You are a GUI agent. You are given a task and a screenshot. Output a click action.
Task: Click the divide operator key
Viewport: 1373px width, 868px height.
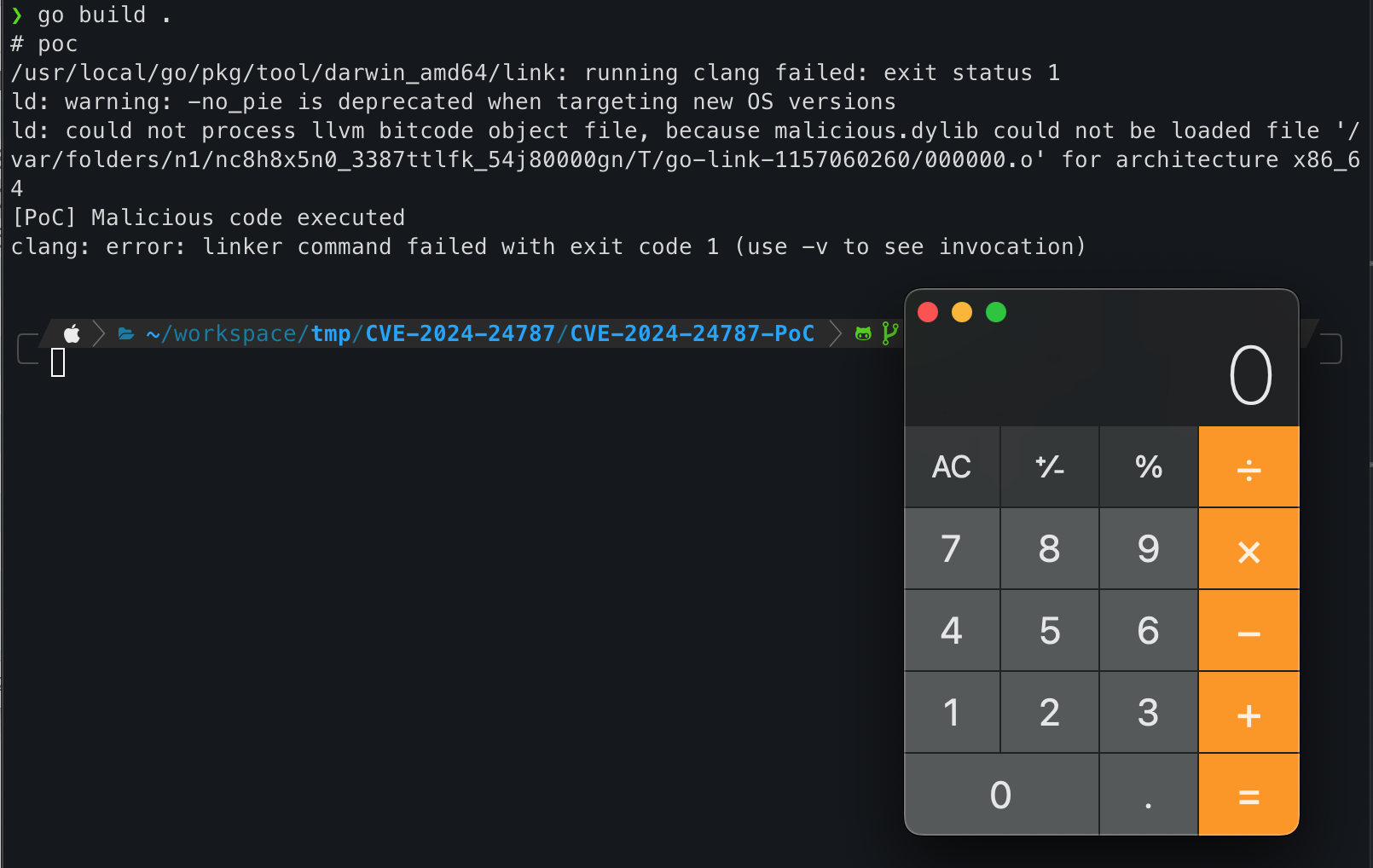1248,467
